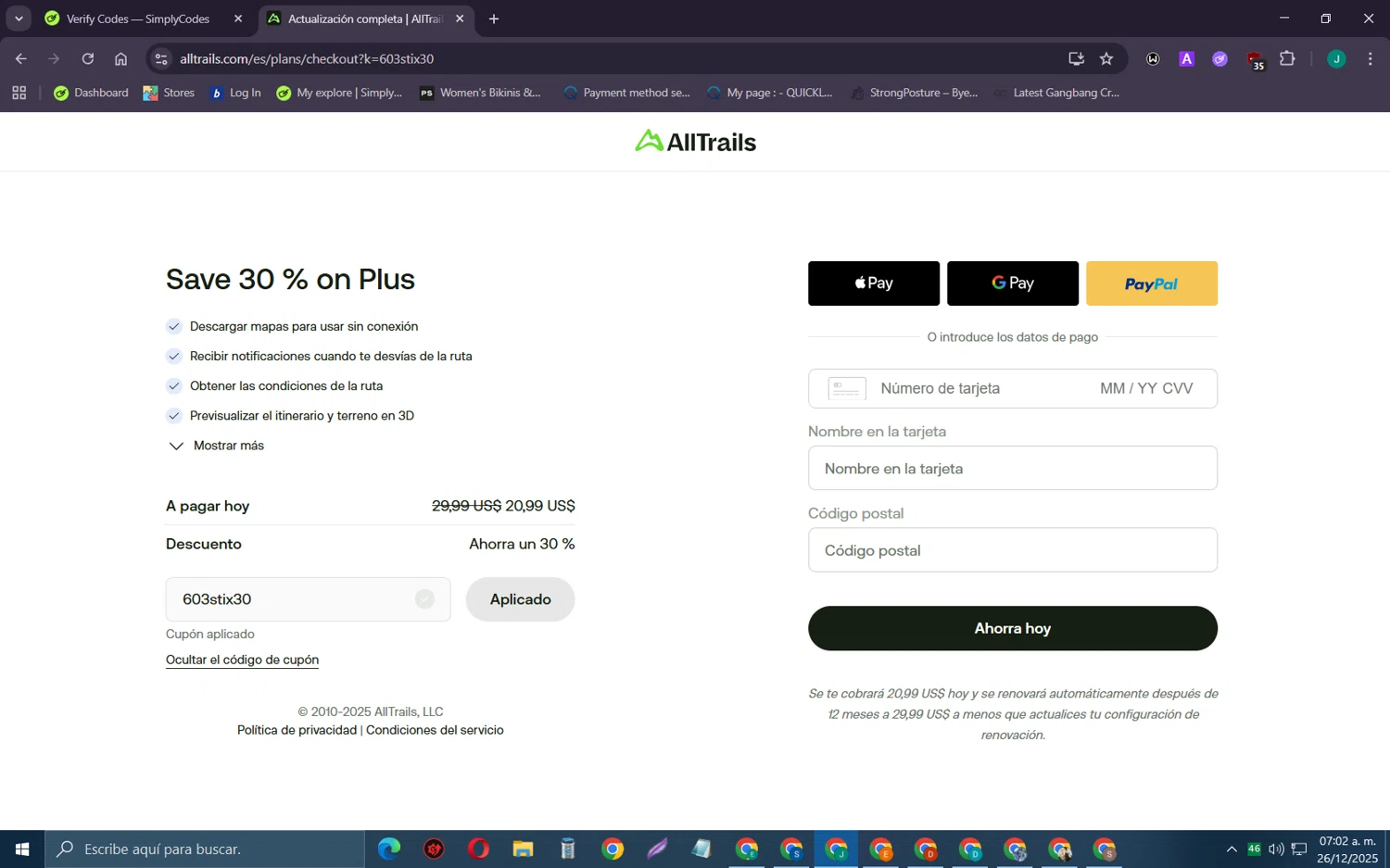1390x868 pixels.
Task: Open the Windows Start menu
Action: pyautogui.click(x=22, y=849)
